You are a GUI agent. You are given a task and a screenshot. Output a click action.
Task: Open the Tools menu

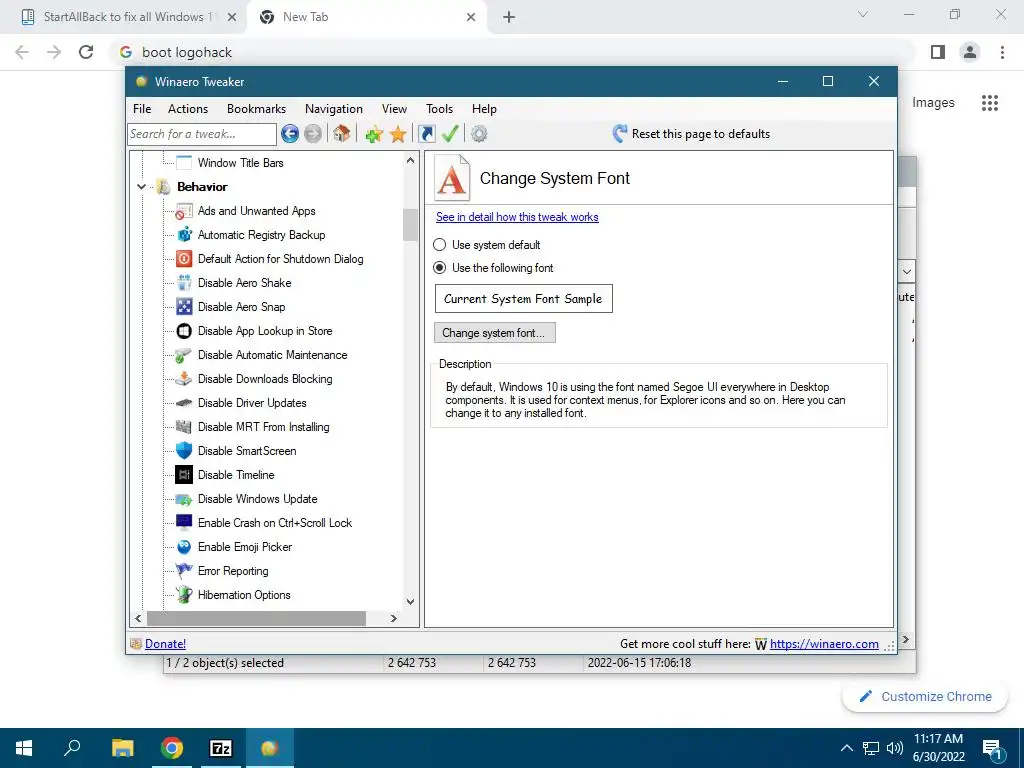click(x=440, y=109)
